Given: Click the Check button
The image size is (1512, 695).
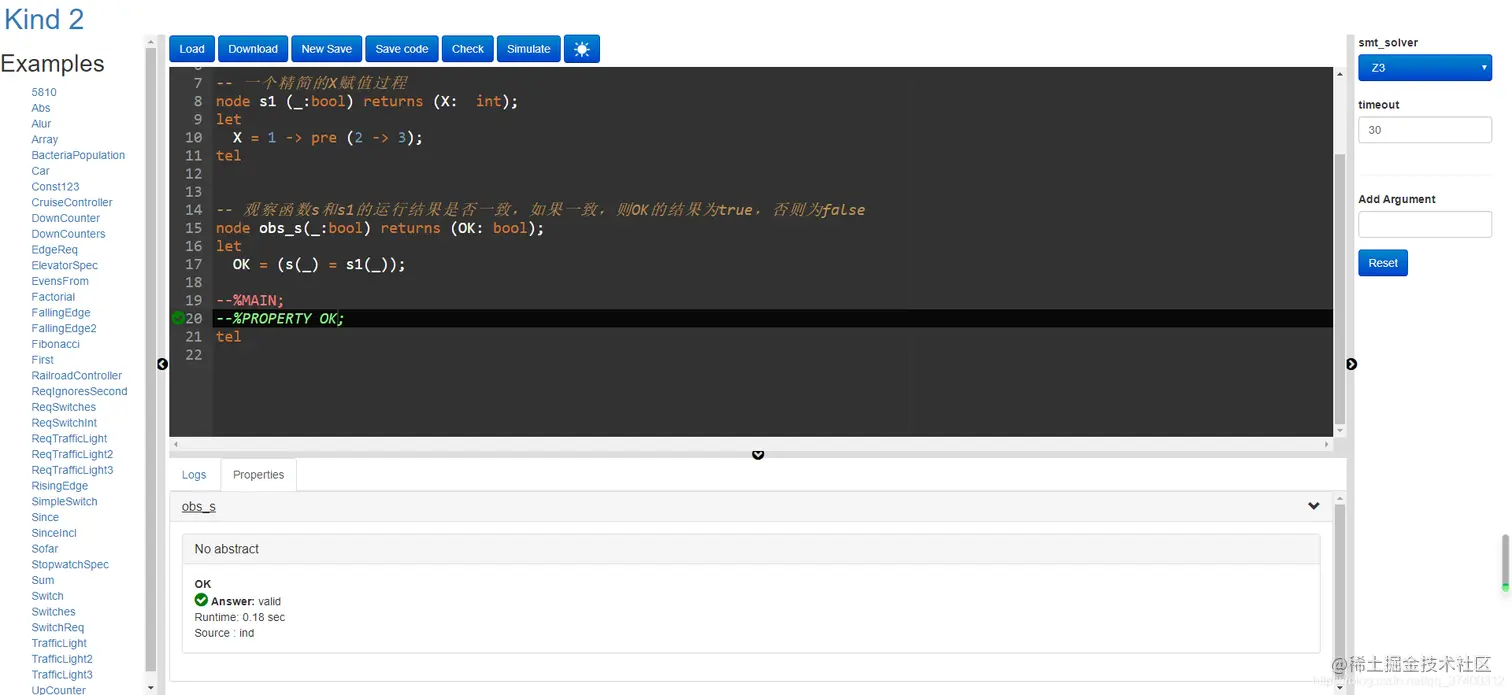Looking at the screenshot, I should point(468,49).
